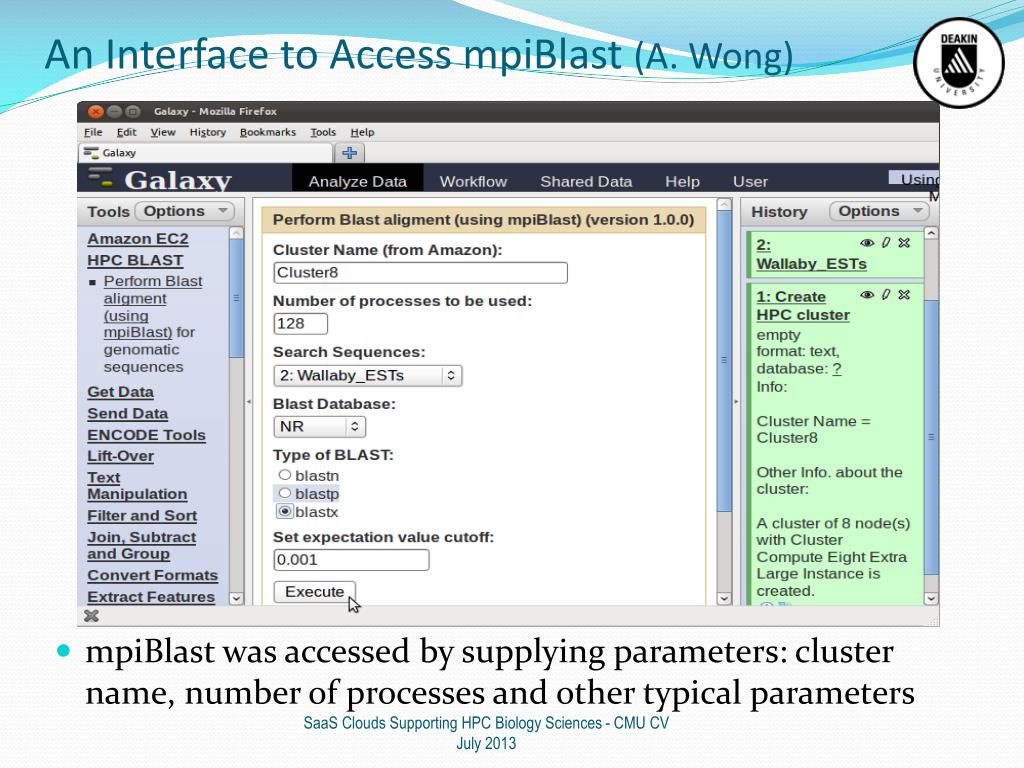This screenshot has width=1024, height=768.
Task: Expand Join, Subtract and Group section
Action: click(x=142, y=545)
